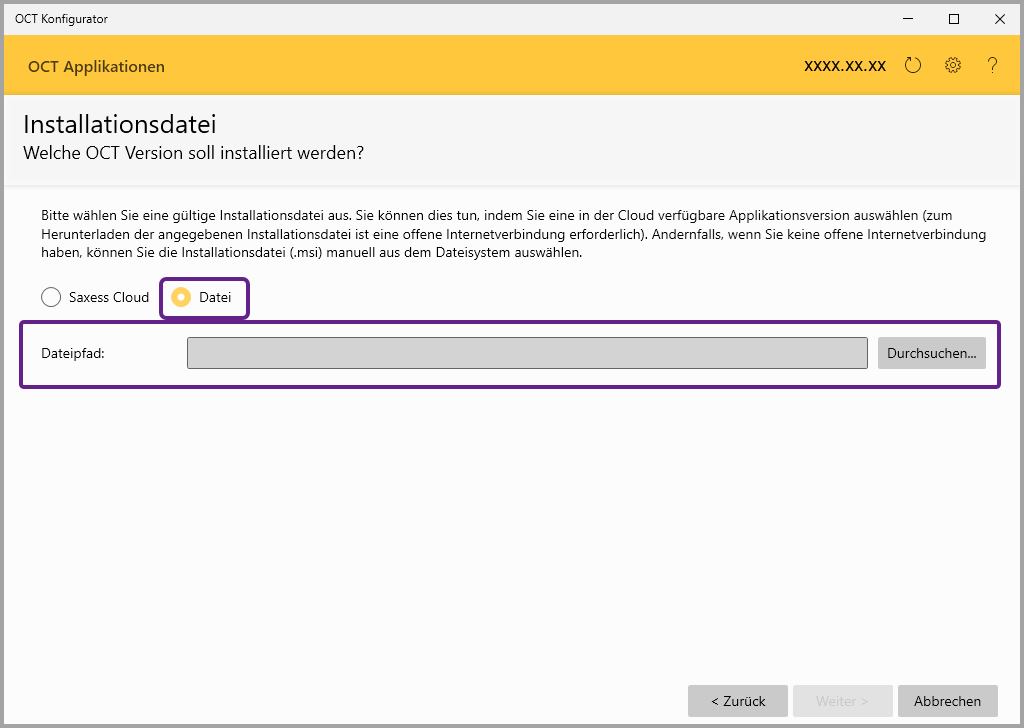Go back with the Zurück button
The image size is (1024, 728).
coord(738,701)
